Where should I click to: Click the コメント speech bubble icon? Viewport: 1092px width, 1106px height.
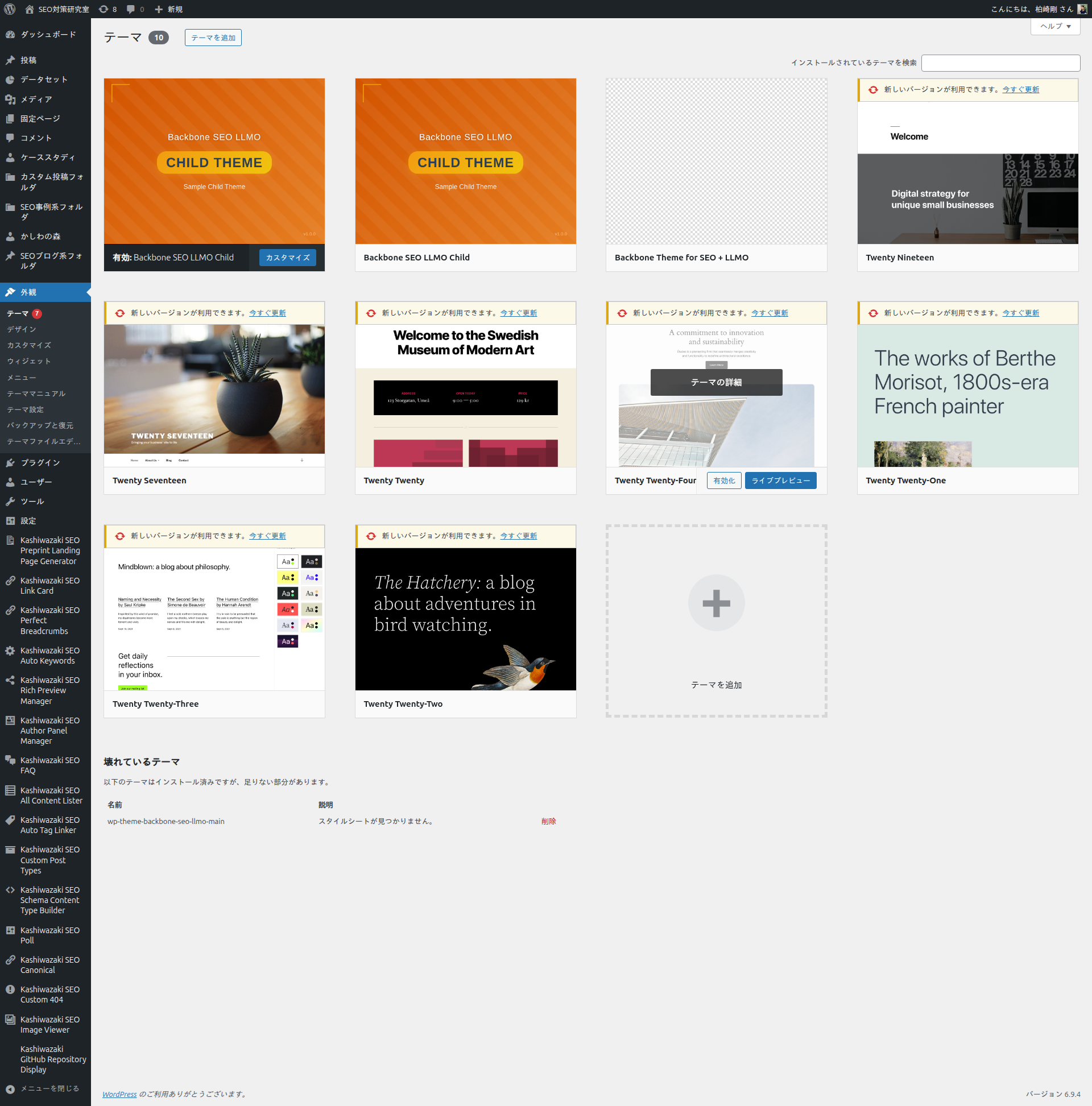[x=10, y=138]
